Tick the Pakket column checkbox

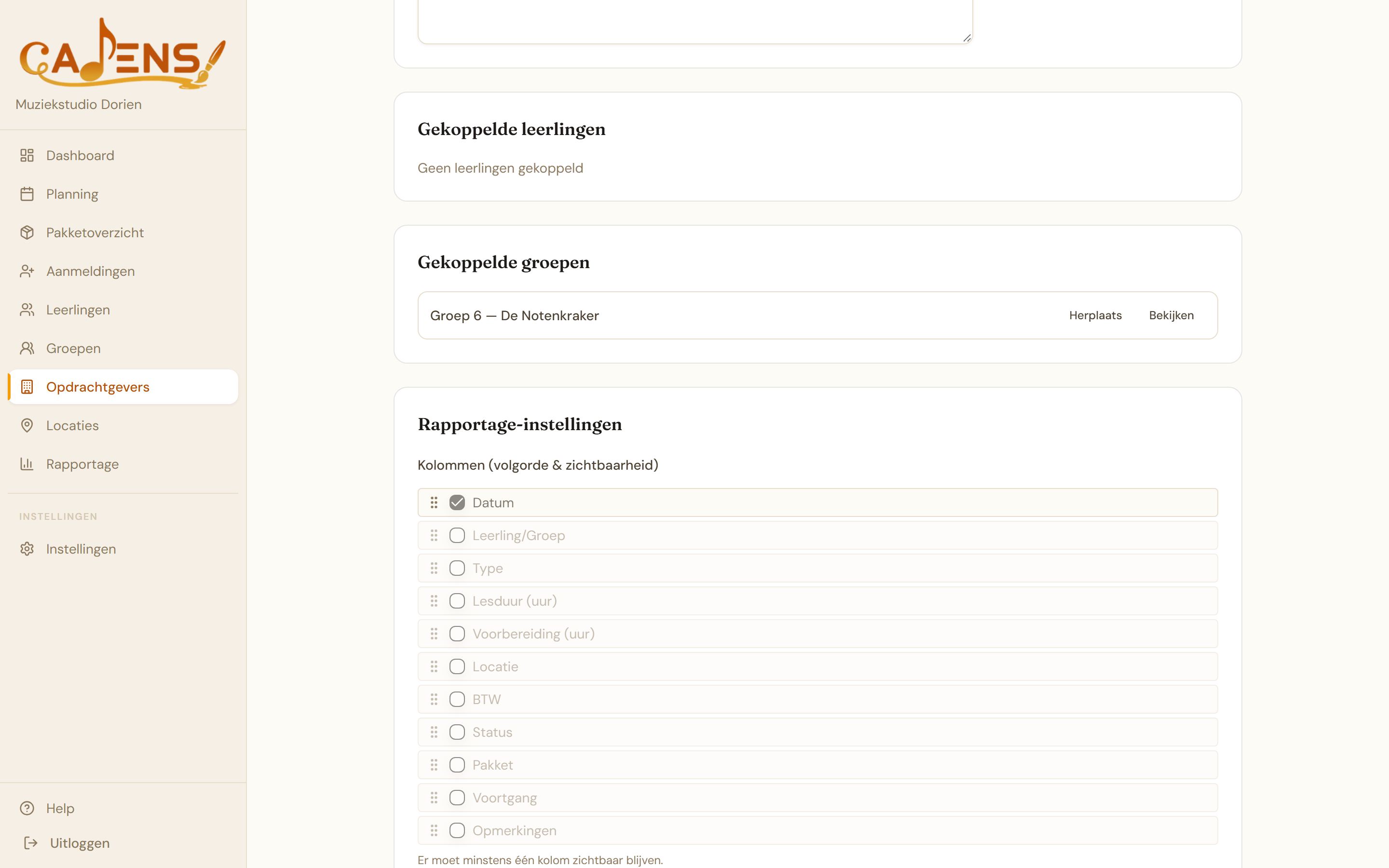[x=457, y=765]
